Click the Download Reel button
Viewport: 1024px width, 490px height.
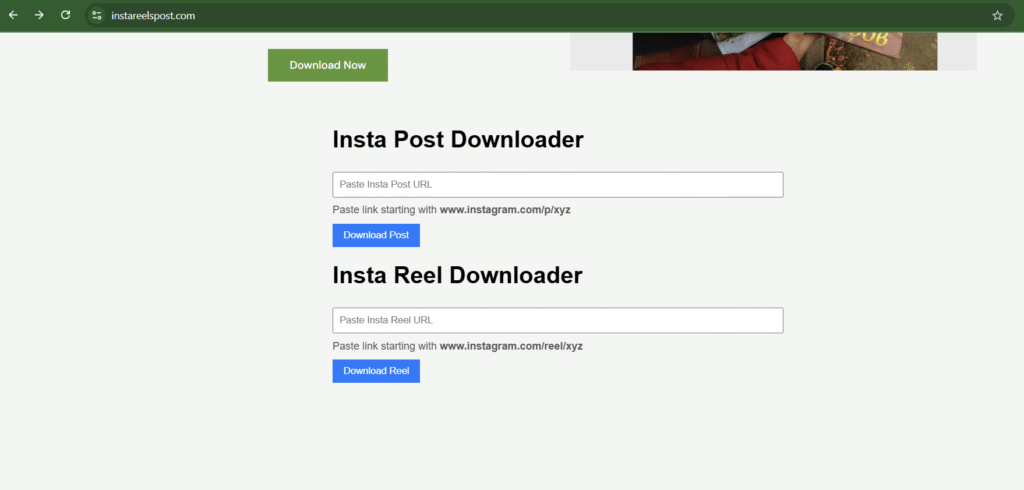[376, 371]
